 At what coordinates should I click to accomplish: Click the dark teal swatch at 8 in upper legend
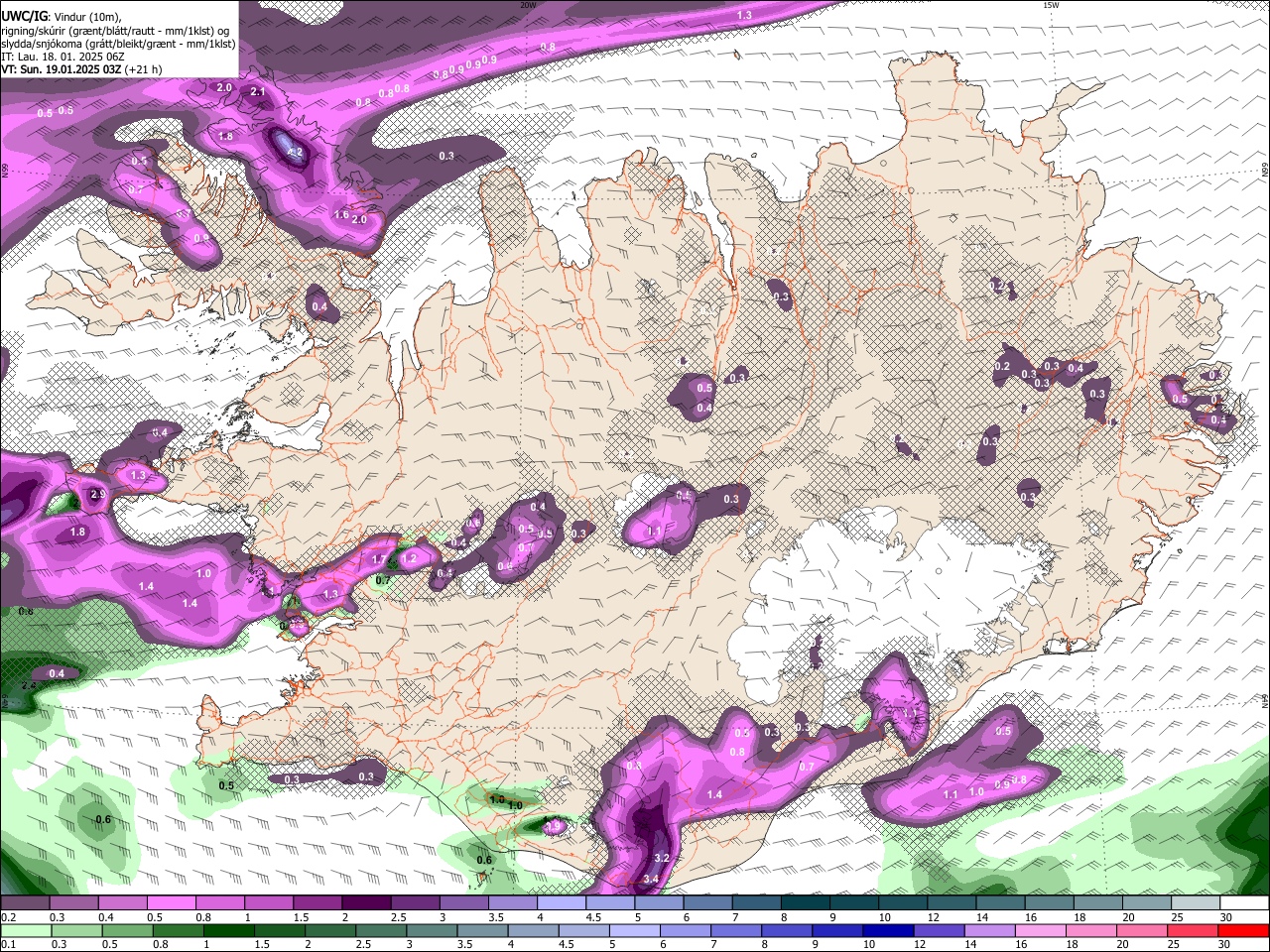coord(806,903)
